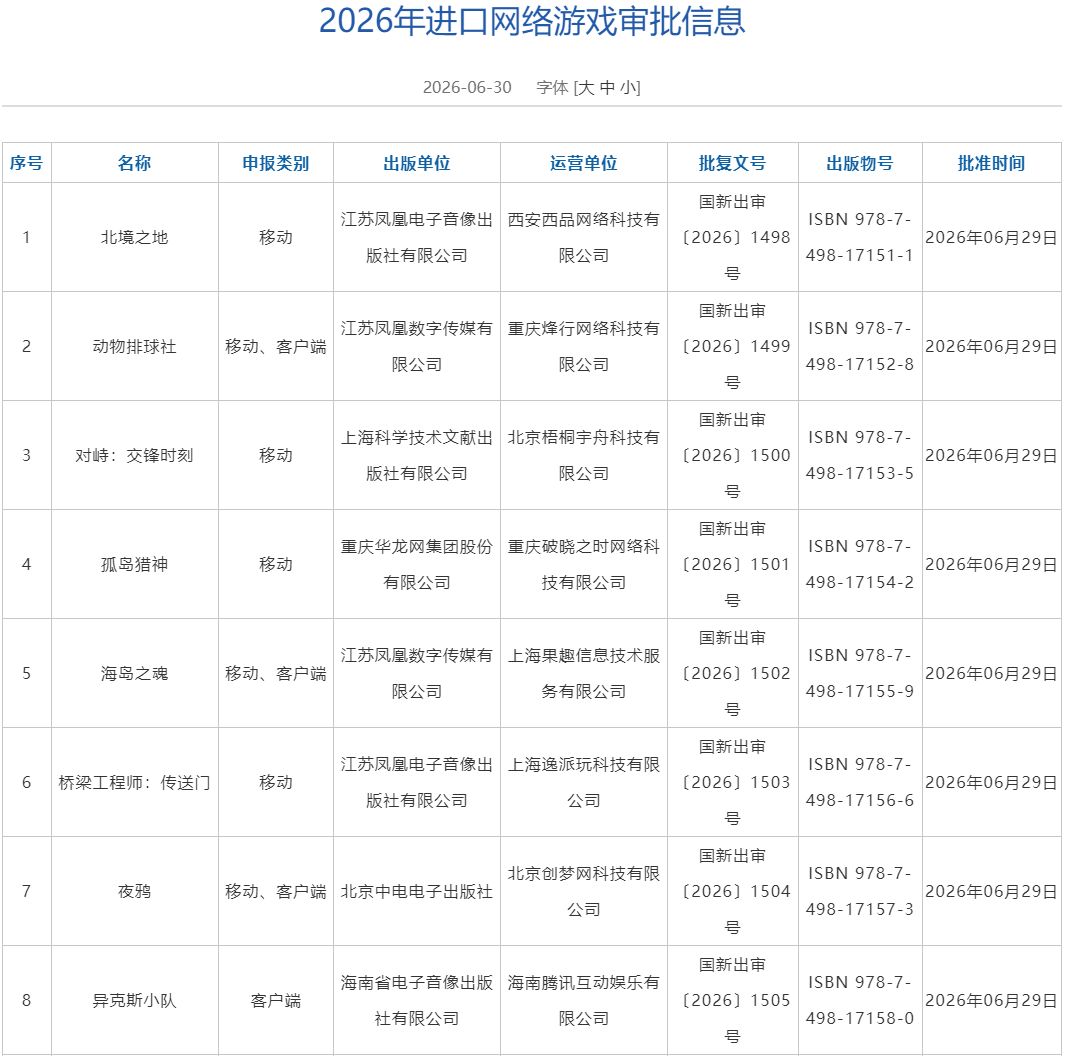Click publisher 北京中电电子出版社

tap(417, 891)
